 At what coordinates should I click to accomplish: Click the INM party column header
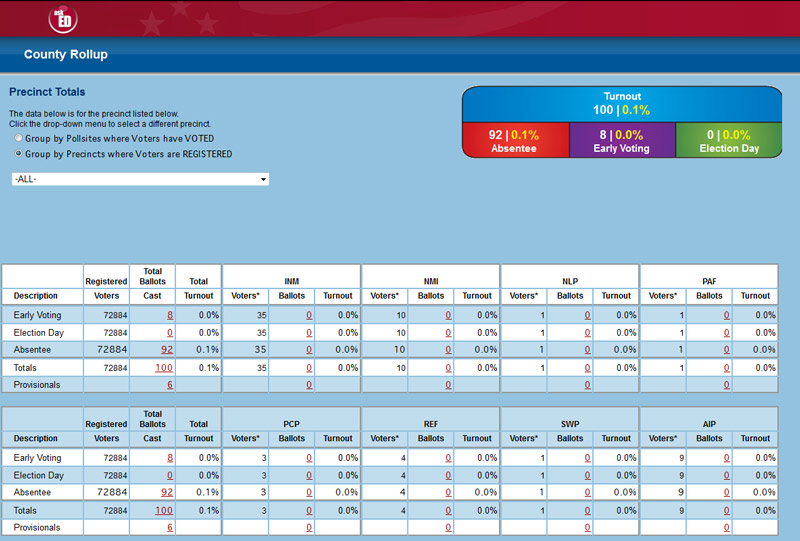point(292,281)
